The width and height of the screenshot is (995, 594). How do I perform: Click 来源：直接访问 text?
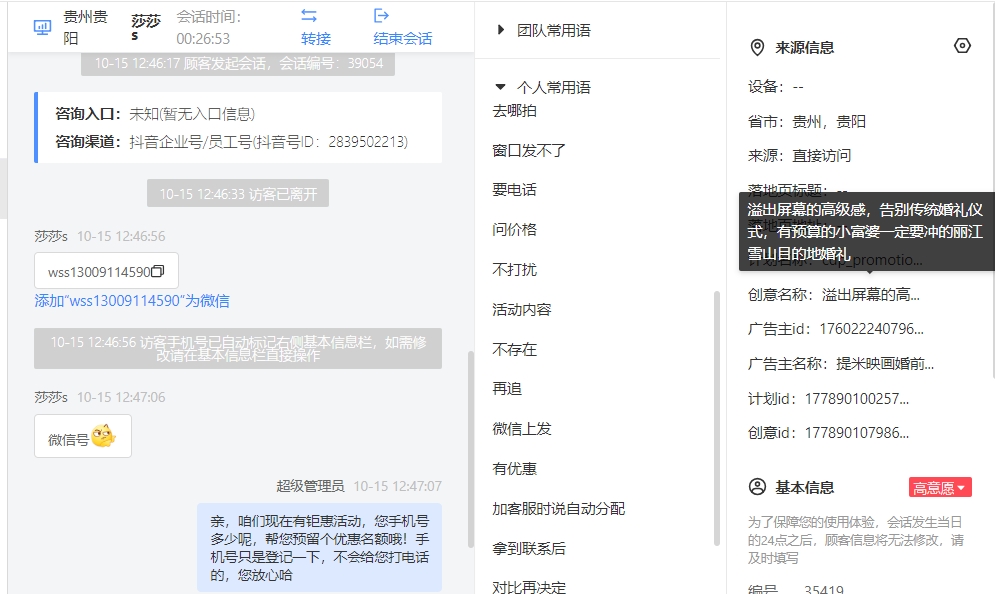click(x=800, y=155)
